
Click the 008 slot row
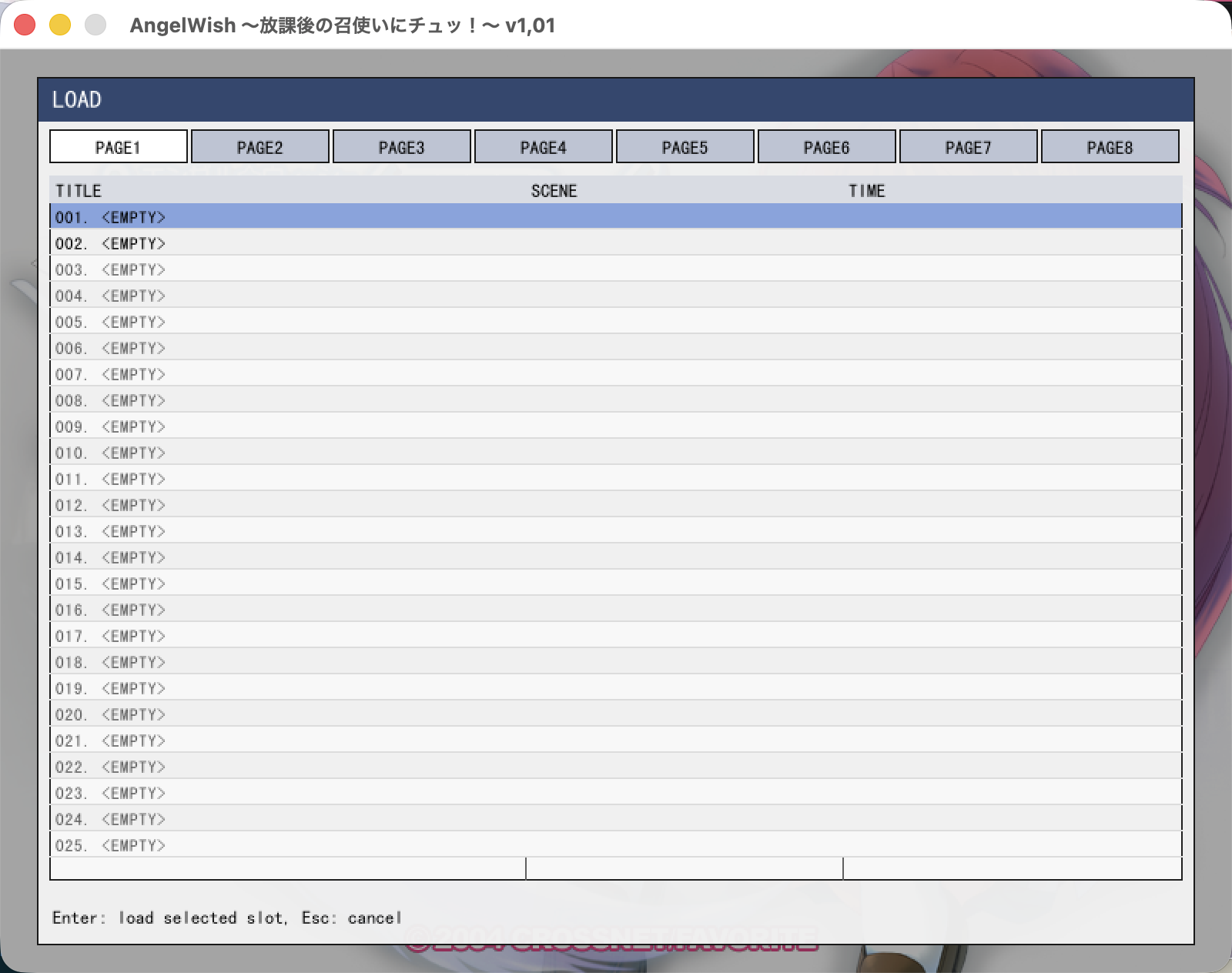[616, 400]
